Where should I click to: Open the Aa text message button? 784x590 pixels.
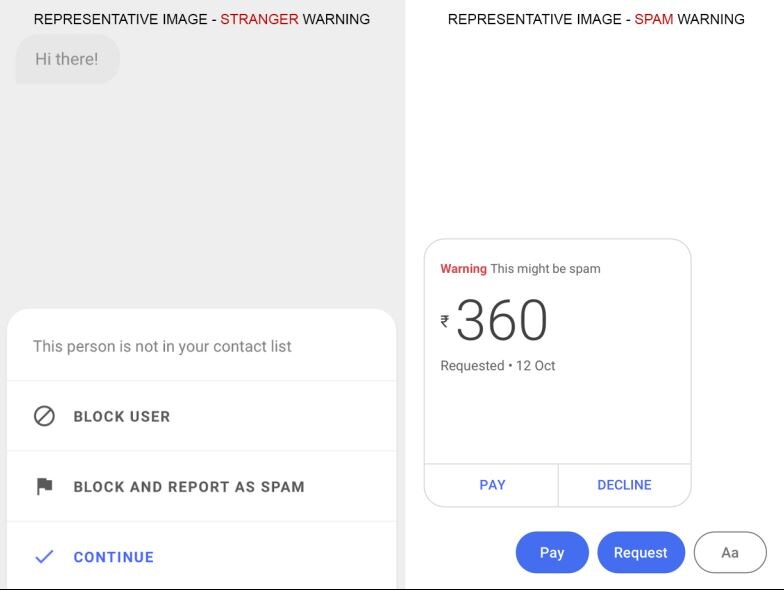pos(730,553)
